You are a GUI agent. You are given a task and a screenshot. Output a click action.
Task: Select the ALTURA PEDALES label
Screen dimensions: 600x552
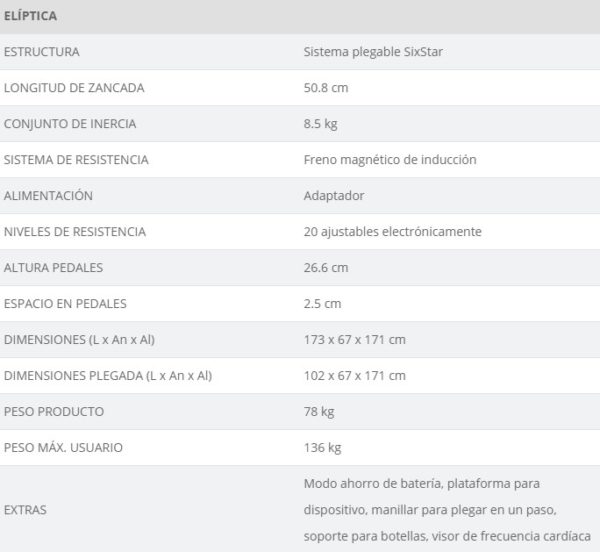click(x=53, y=268)
